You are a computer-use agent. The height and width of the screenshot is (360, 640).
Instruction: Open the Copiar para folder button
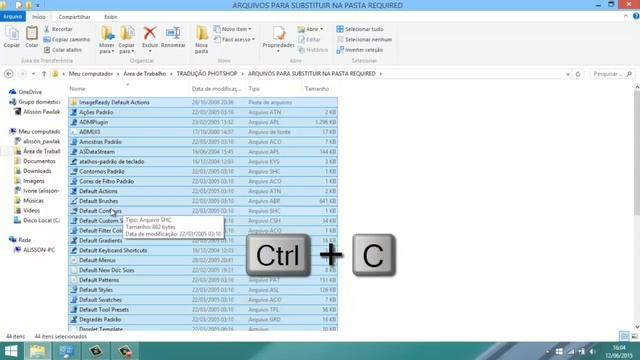coord(127,40)
